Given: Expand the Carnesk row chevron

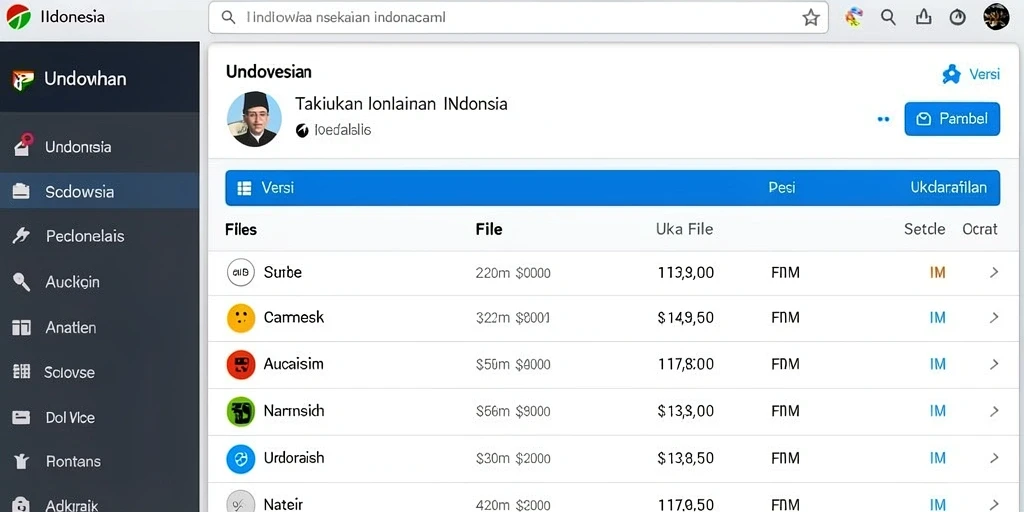Looking at the screenshot, I should point(994,318).
